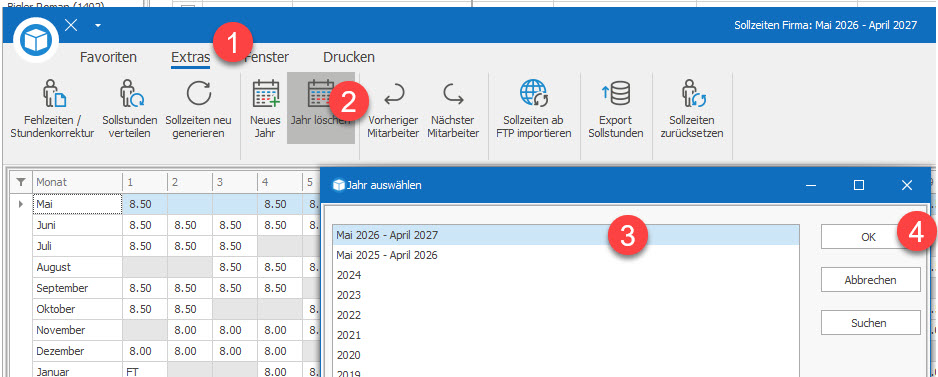
Task: Select the November month row
Action: [x=77, y=330]
